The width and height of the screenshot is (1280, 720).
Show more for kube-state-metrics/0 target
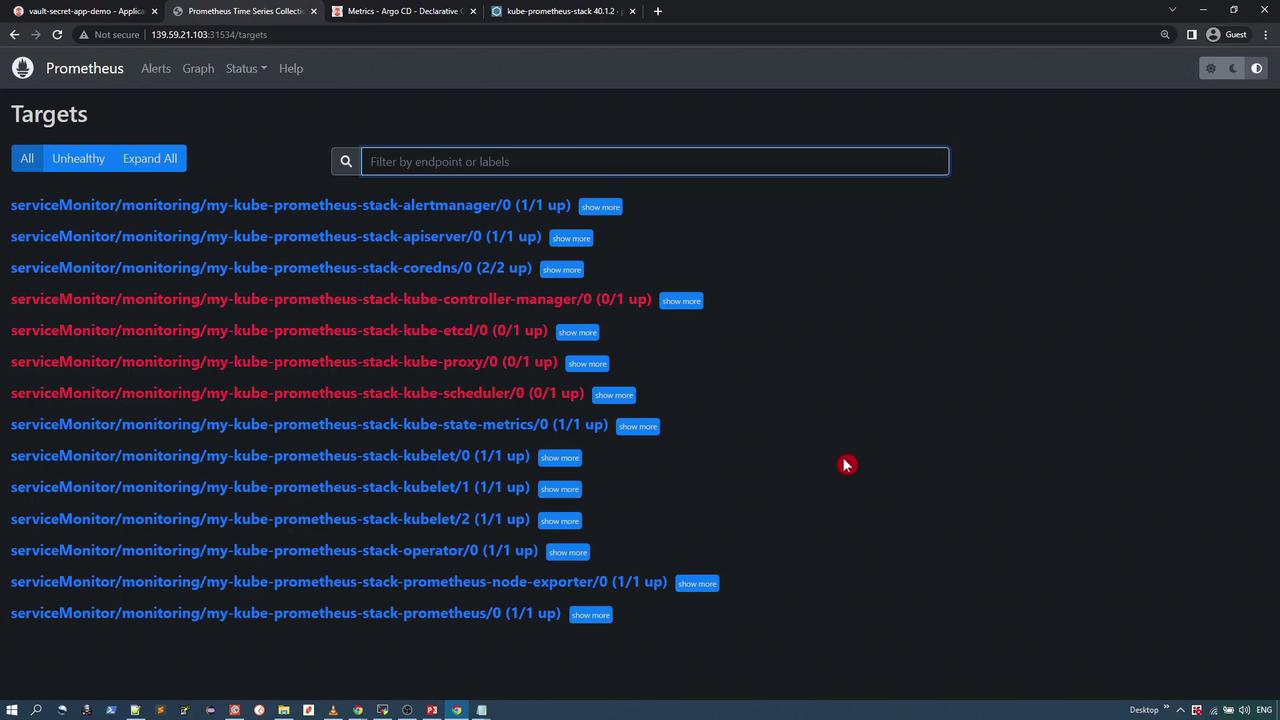point(638,426)
